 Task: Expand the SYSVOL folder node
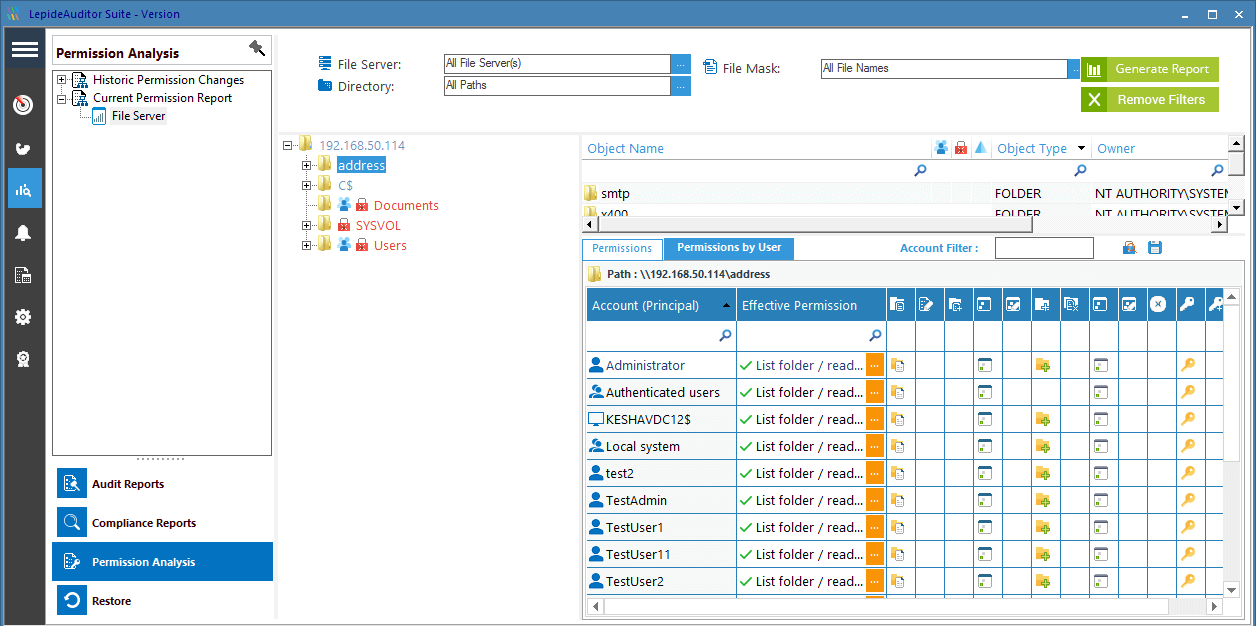coord(307,225)
